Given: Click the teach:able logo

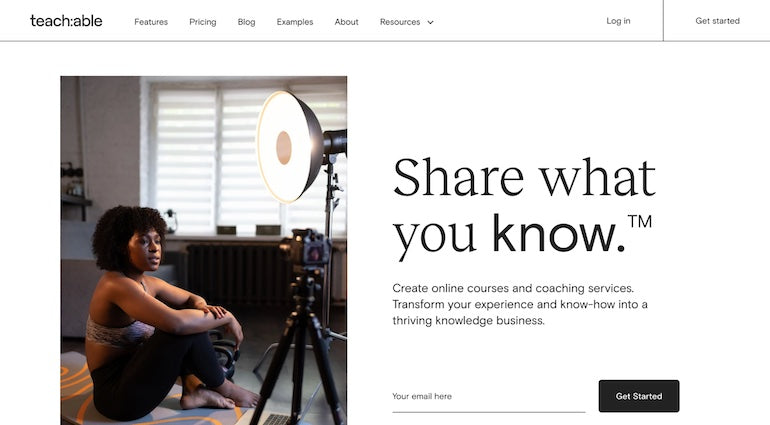Looking at the screenshot, I should 66,21.
